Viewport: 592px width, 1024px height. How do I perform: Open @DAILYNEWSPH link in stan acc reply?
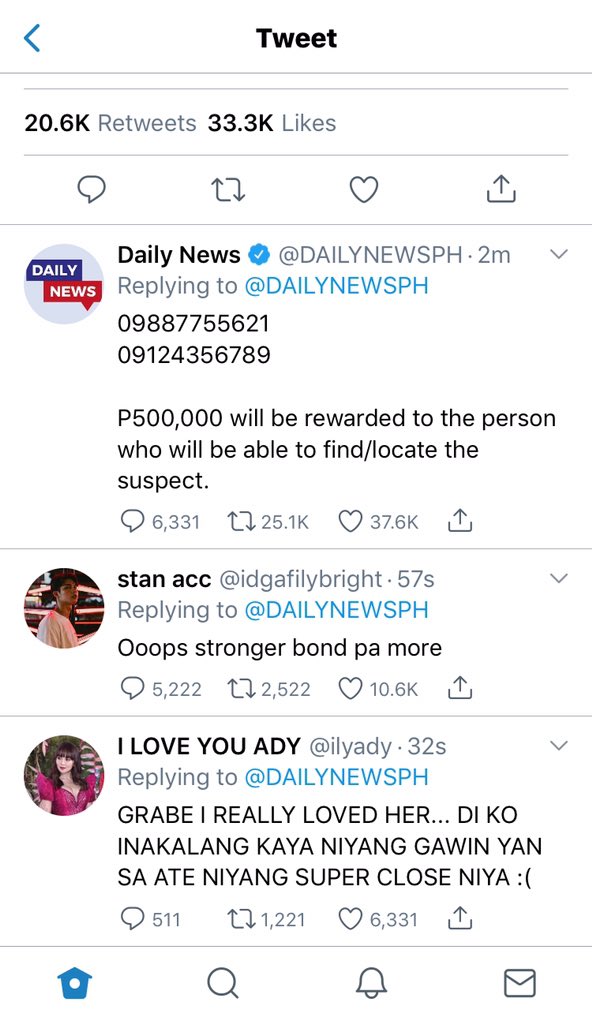337,610
